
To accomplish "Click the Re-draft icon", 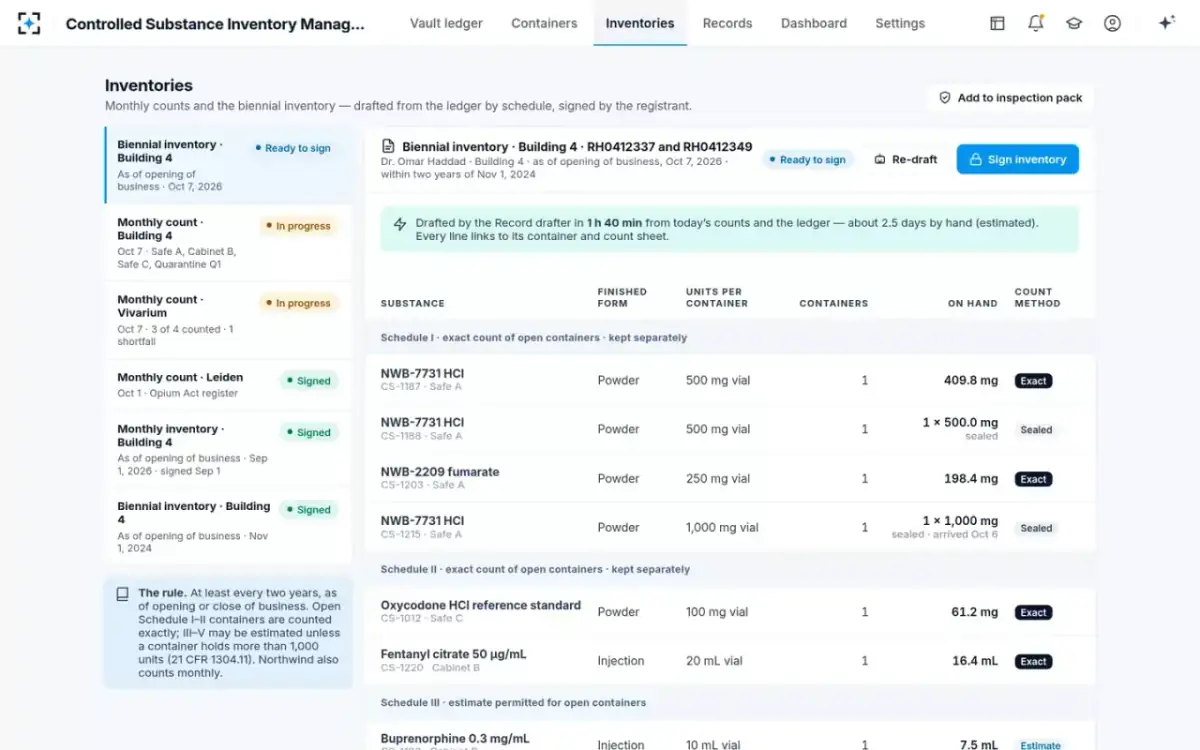I will (x=880, y=160).
